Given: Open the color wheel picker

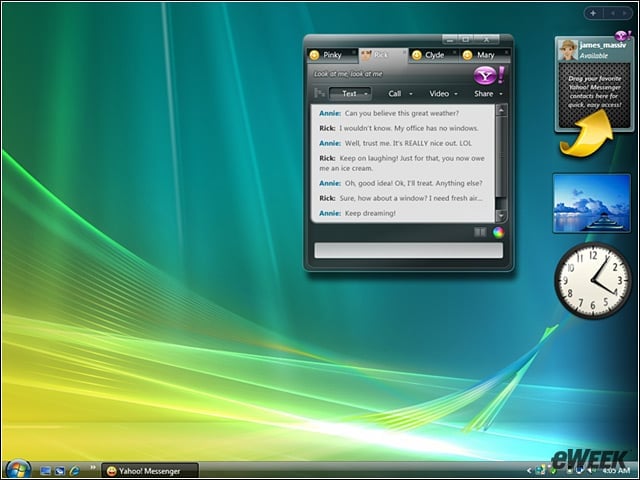Looking at the screenshot, I should pos(498,232).
